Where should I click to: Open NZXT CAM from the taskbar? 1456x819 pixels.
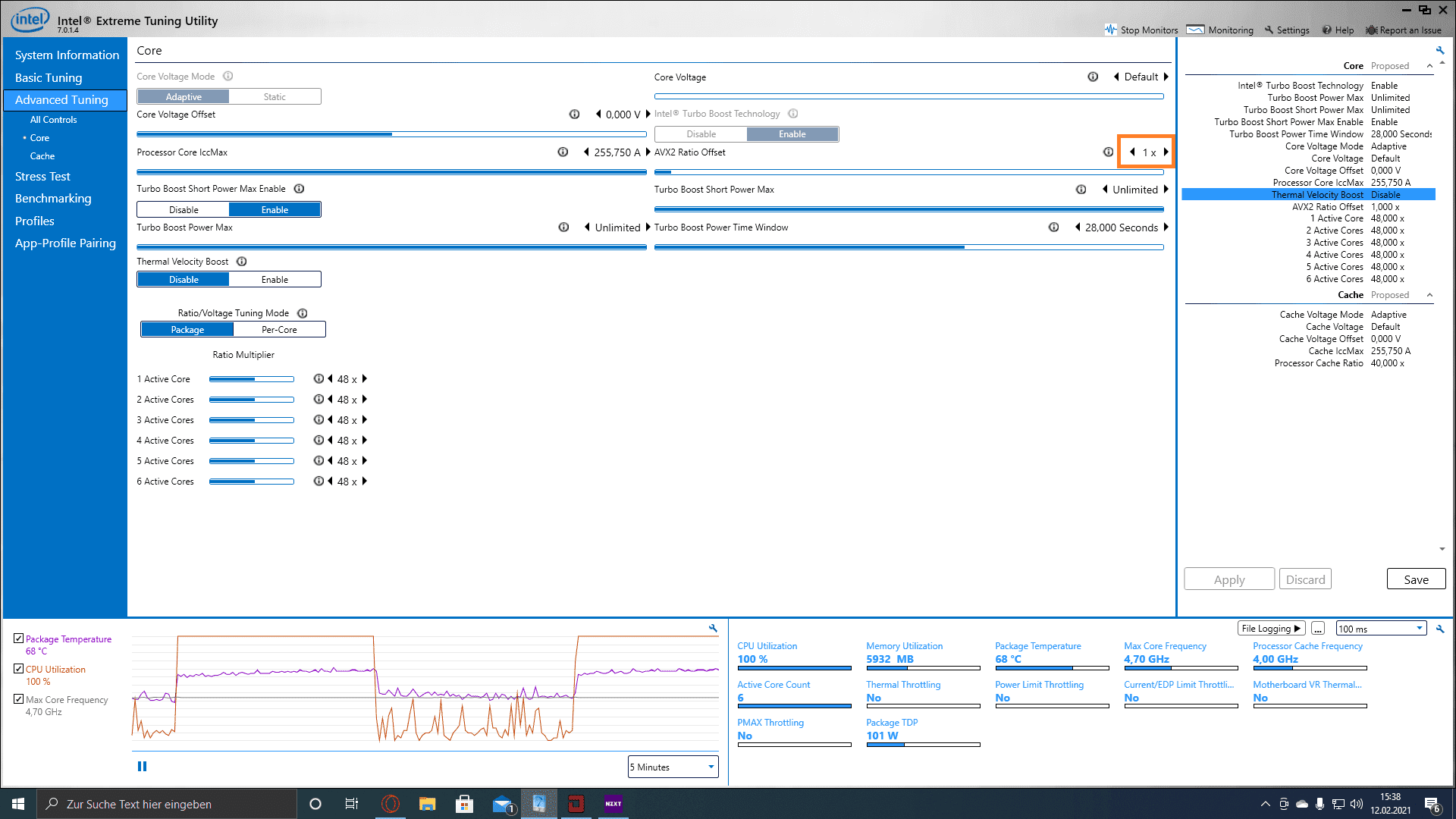tap(613, 804)
